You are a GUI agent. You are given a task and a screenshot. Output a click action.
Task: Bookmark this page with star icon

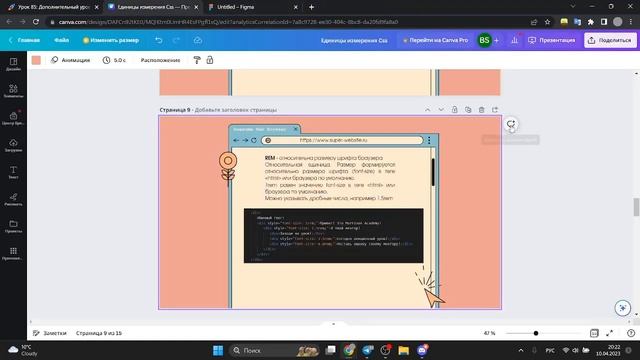[x=547, y=22]
